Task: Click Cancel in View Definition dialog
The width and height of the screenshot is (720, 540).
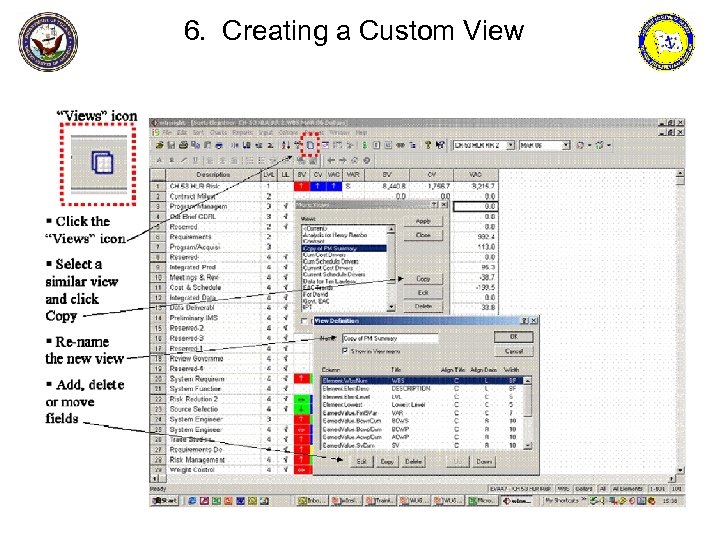Action: click(513, 351)
